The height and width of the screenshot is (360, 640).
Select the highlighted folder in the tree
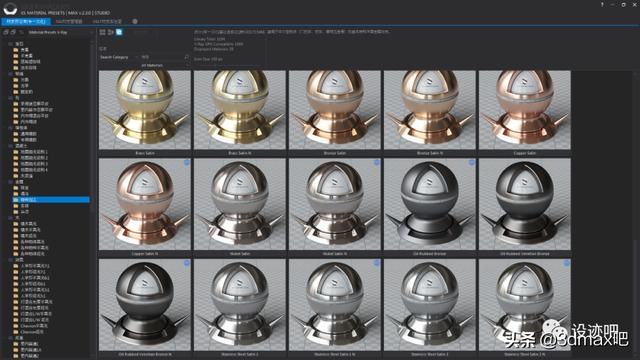coord(51,200)
